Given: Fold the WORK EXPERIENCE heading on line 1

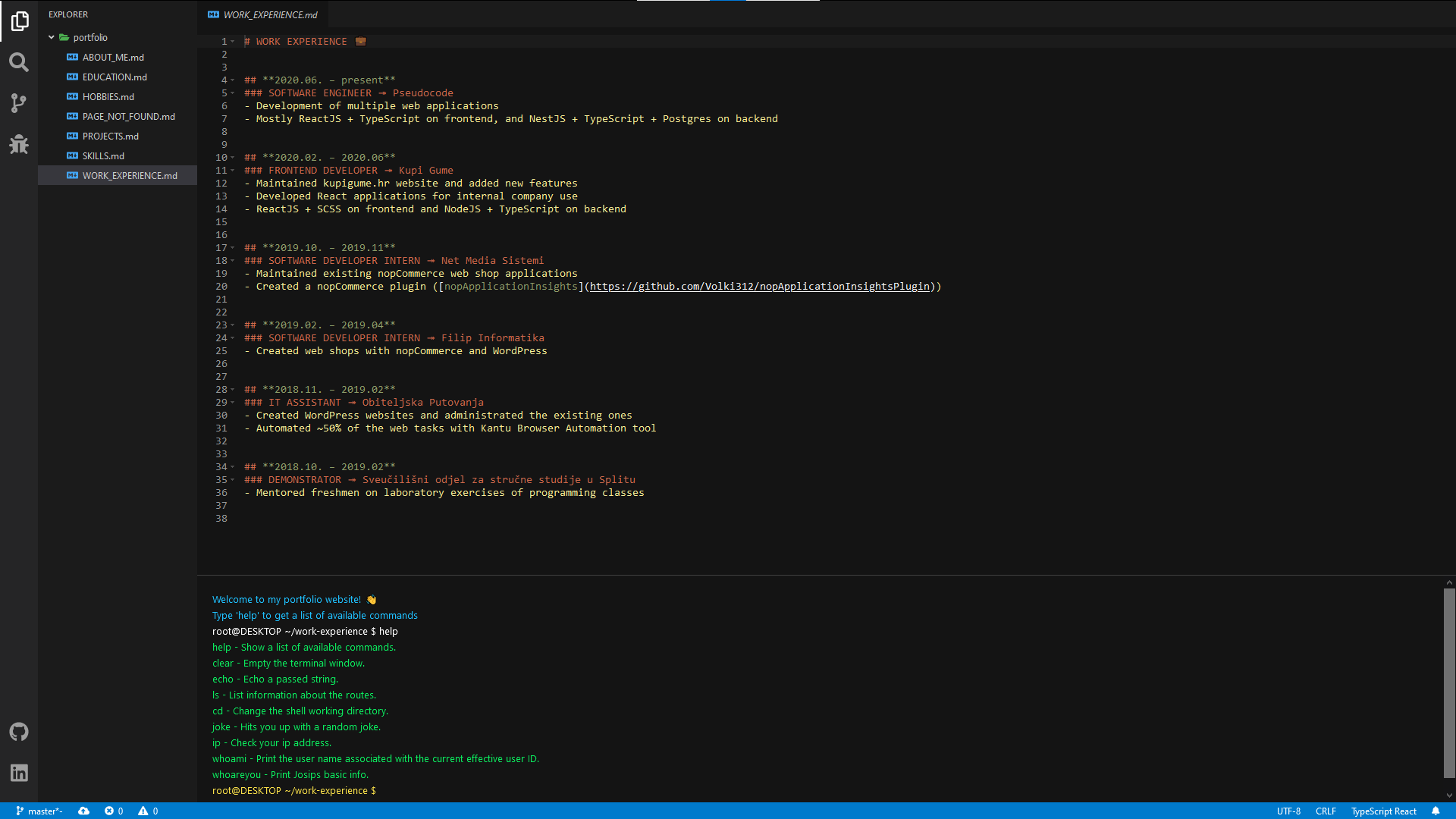Looking at the screenshot, I should coord(231,41).
